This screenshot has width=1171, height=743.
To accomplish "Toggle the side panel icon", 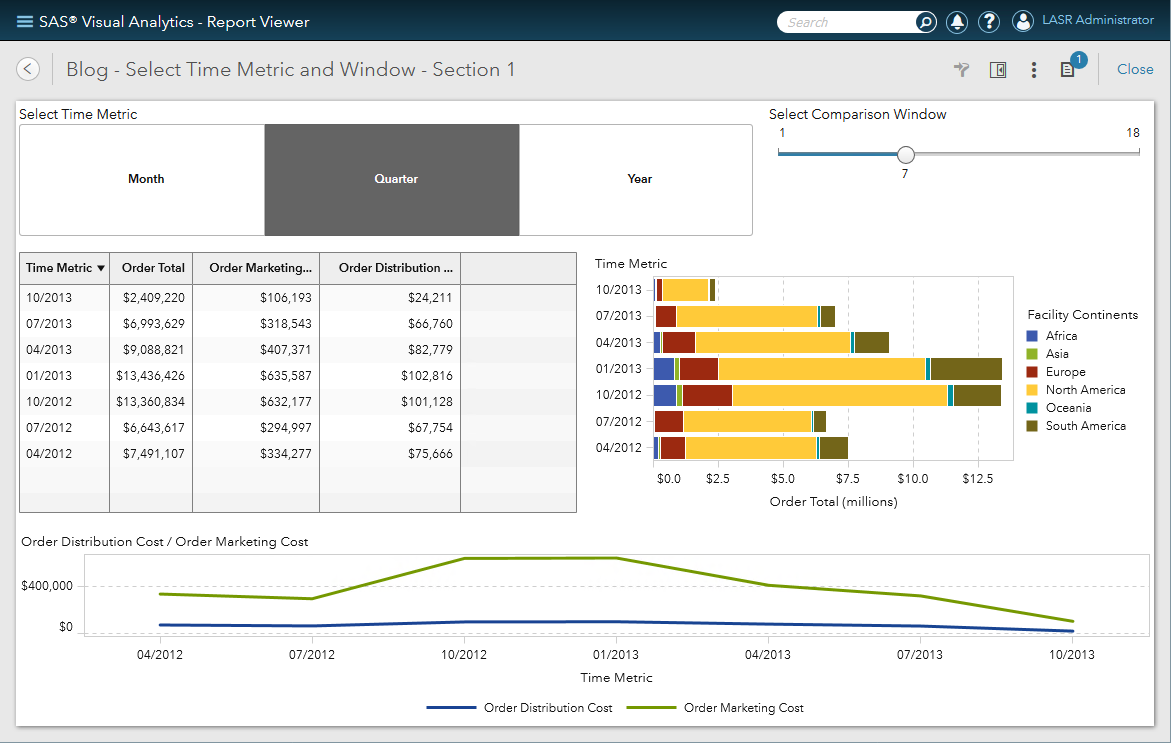I will (x=997, y=70).
